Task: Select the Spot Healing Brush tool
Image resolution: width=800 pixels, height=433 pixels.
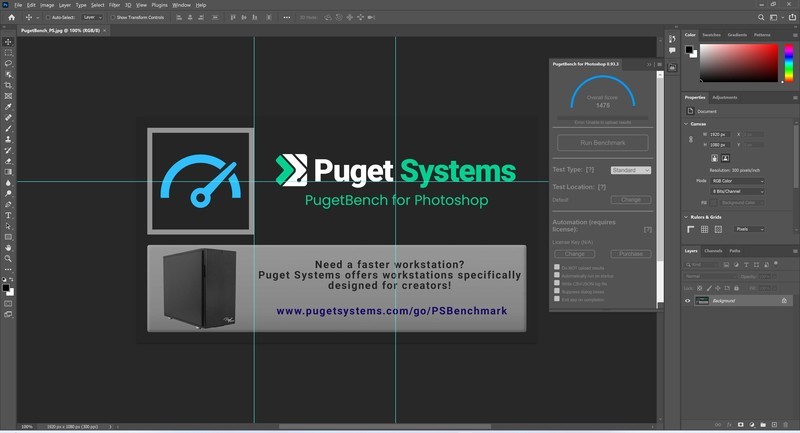Action: 8,117
